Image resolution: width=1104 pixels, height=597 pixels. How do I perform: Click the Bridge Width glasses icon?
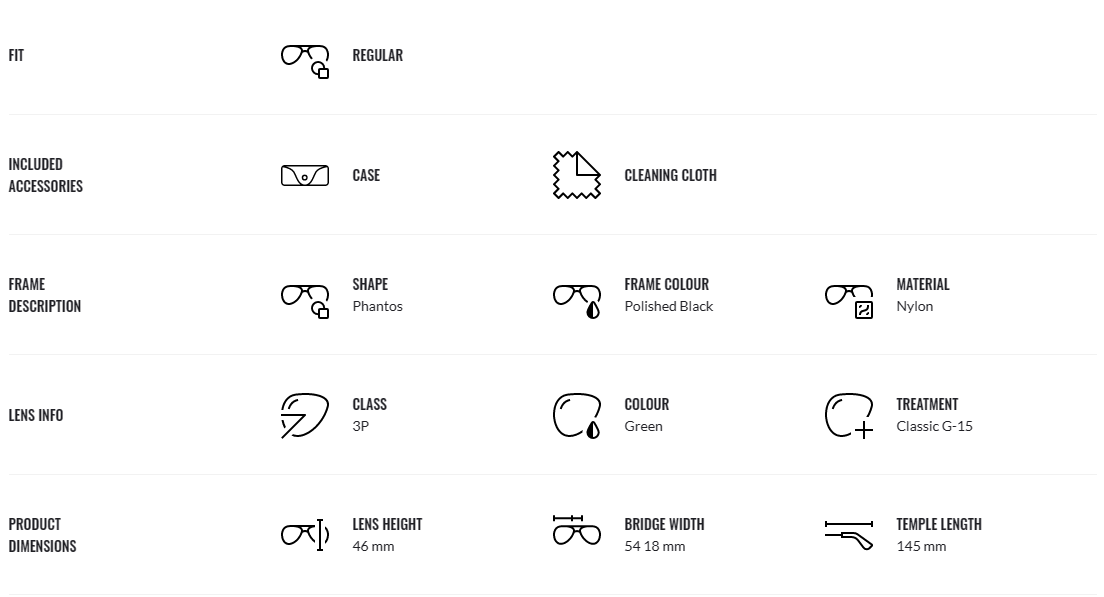point(577,530)
